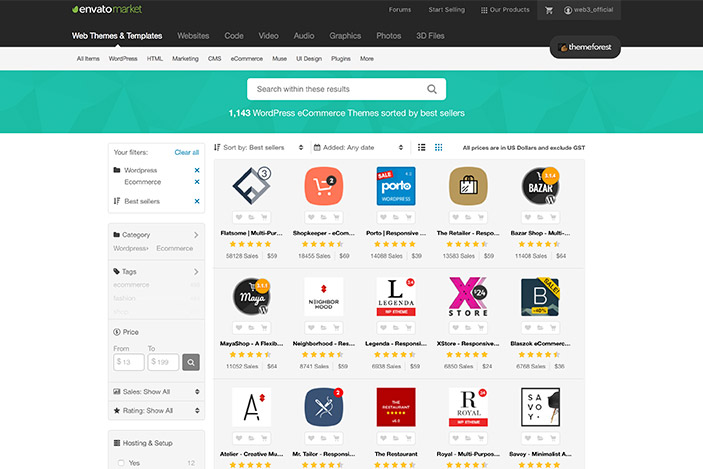Add Flatsome to favorites with heart icon
This screenshot has height=469, width=703.
[x=239, y=217]
